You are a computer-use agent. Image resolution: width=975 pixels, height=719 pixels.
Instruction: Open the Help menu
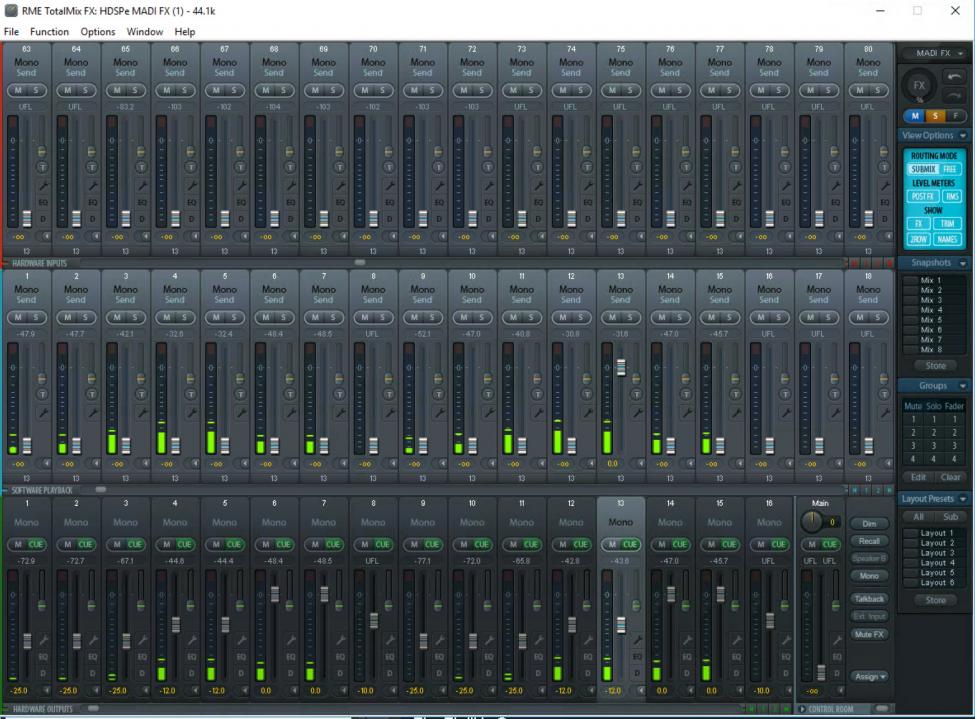[x=185, y=32]
